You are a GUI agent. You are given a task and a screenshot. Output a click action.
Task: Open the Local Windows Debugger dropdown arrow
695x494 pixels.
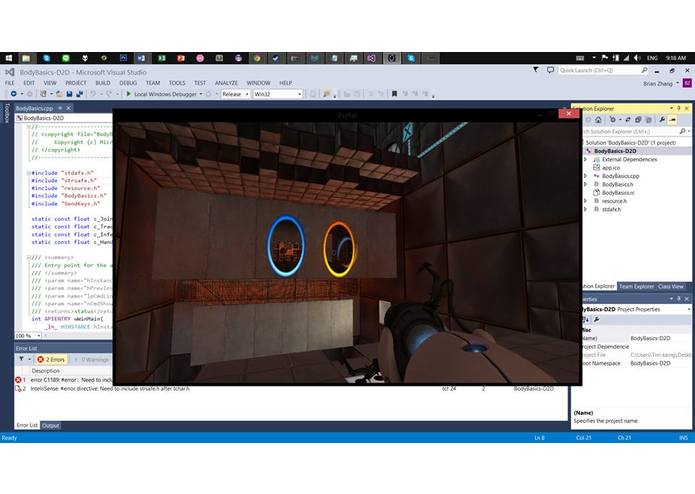click(x=201, y=94)
